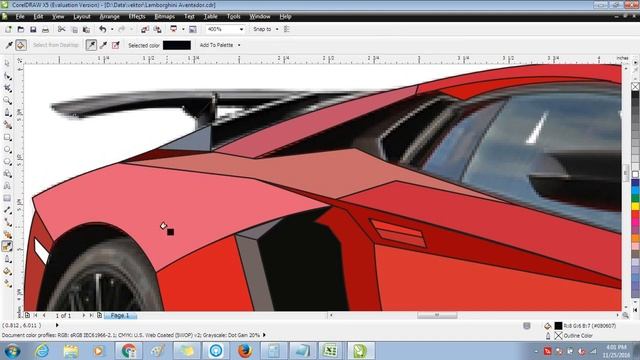This screenshot has height=360, width=640.
Task: Click the status bar fill color swatch
Action: tap(558, 326)
